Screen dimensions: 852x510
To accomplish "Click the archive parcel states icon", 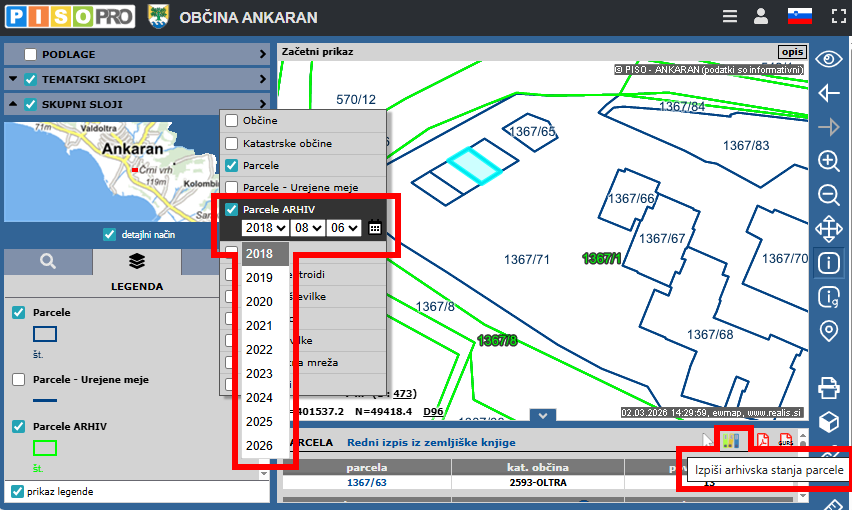I will [730, 441].
